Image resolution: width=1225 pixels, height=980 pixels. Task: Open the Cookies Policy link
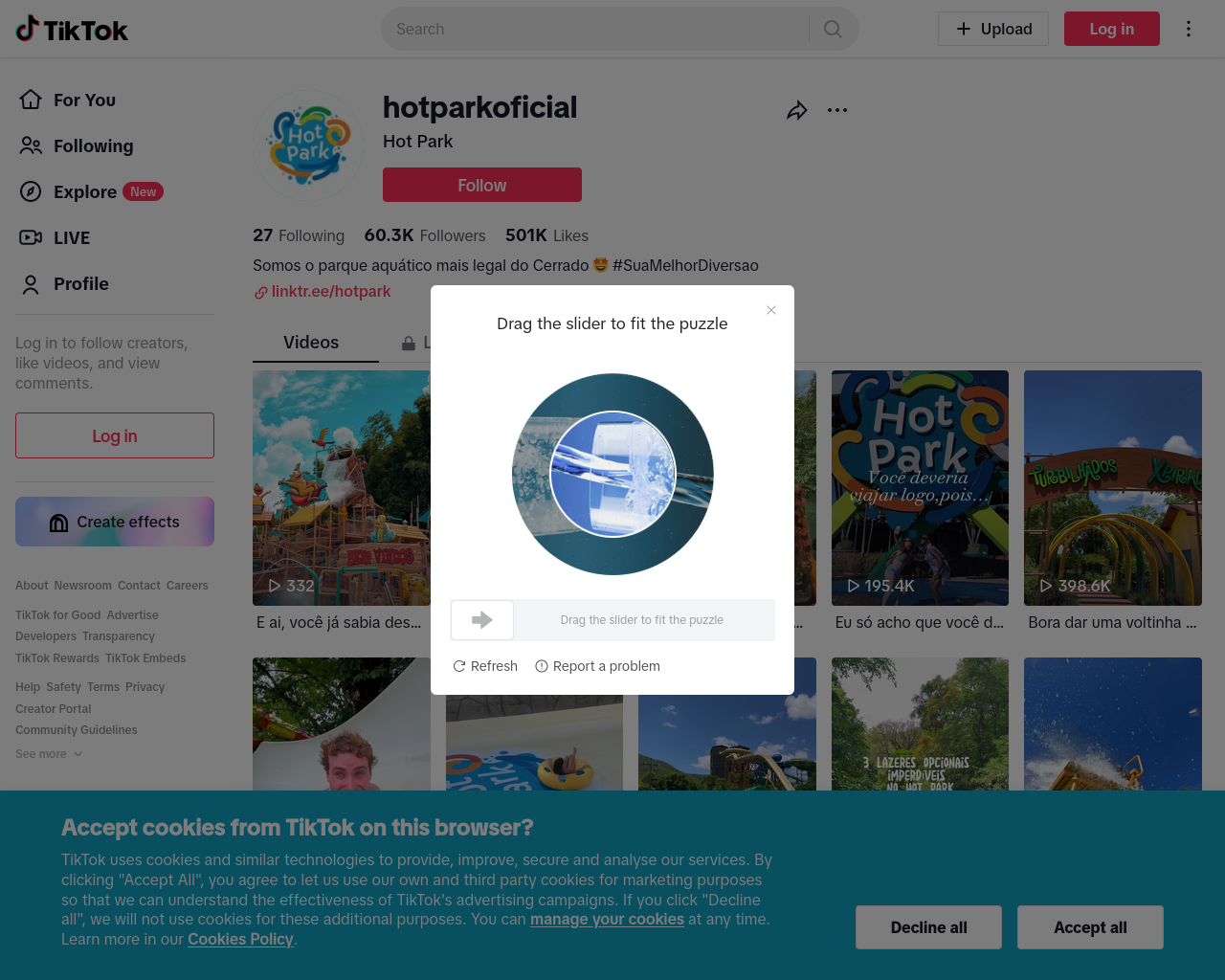(x=240, y=940)
